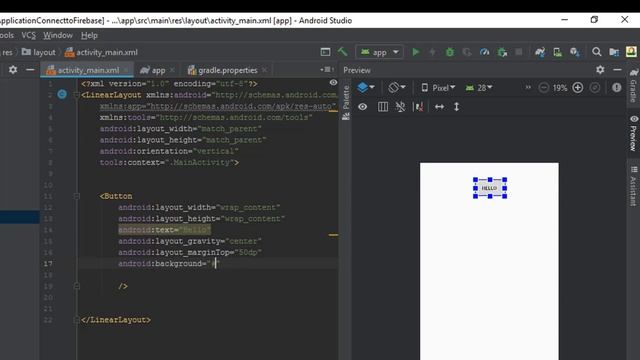
Task: Collapse the Button tag fold marker
Action: click(x=76, y=196)
